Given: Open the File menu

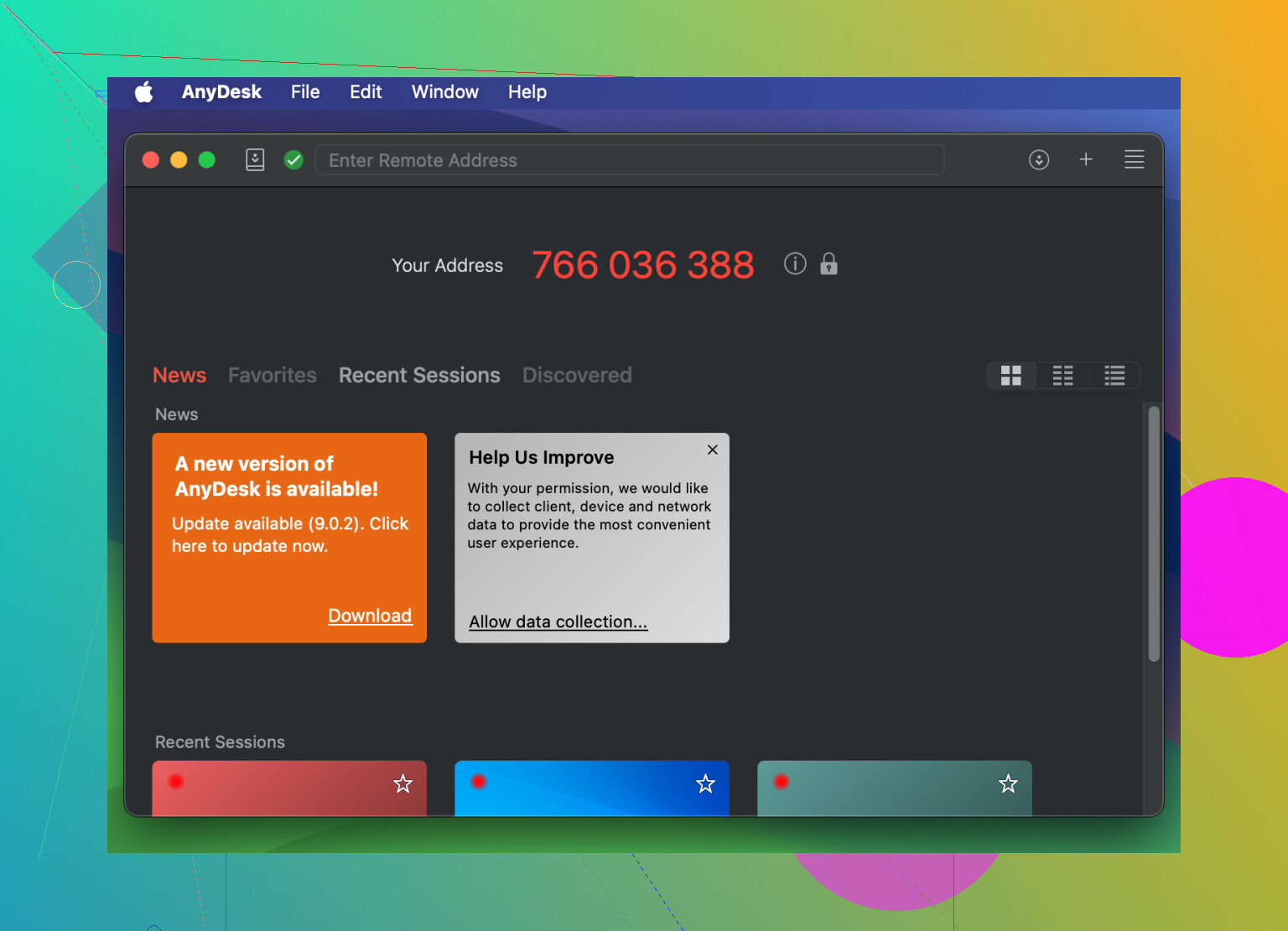Looking at the screenshot, I should click(305, 92).
